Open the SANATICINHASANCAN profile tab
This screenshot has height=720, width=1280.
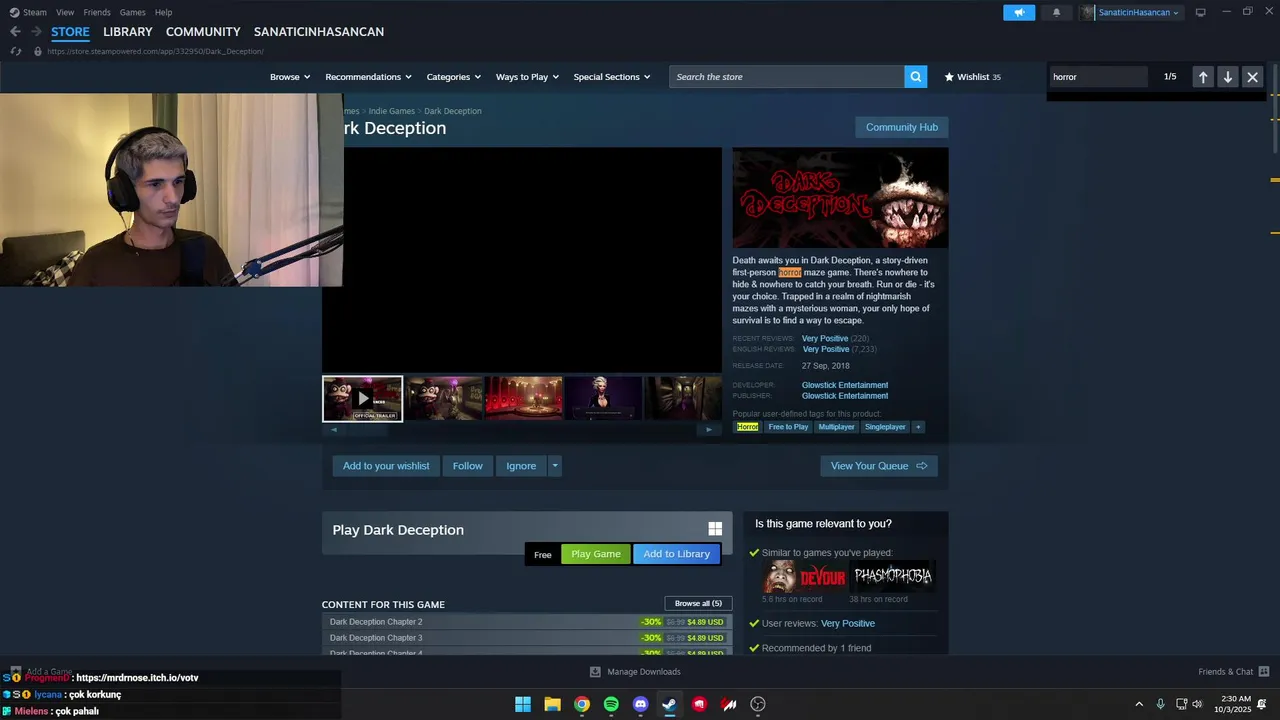click(319, 32)
